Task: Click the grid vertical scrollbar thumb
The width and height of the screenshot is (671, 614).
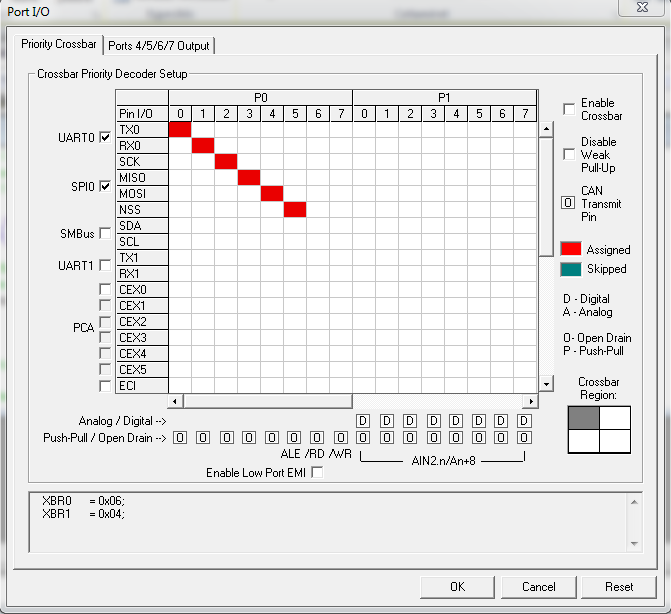Action: click(x=546, y=197)
